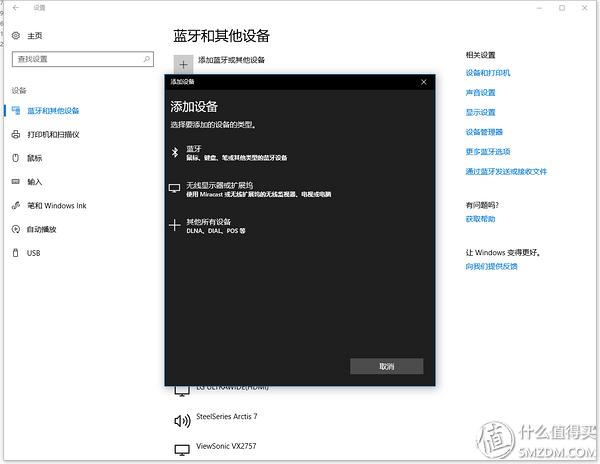Click the SteelSeries Arctis 7 speaker icon
600x464 pixels.
pos(182,421)
